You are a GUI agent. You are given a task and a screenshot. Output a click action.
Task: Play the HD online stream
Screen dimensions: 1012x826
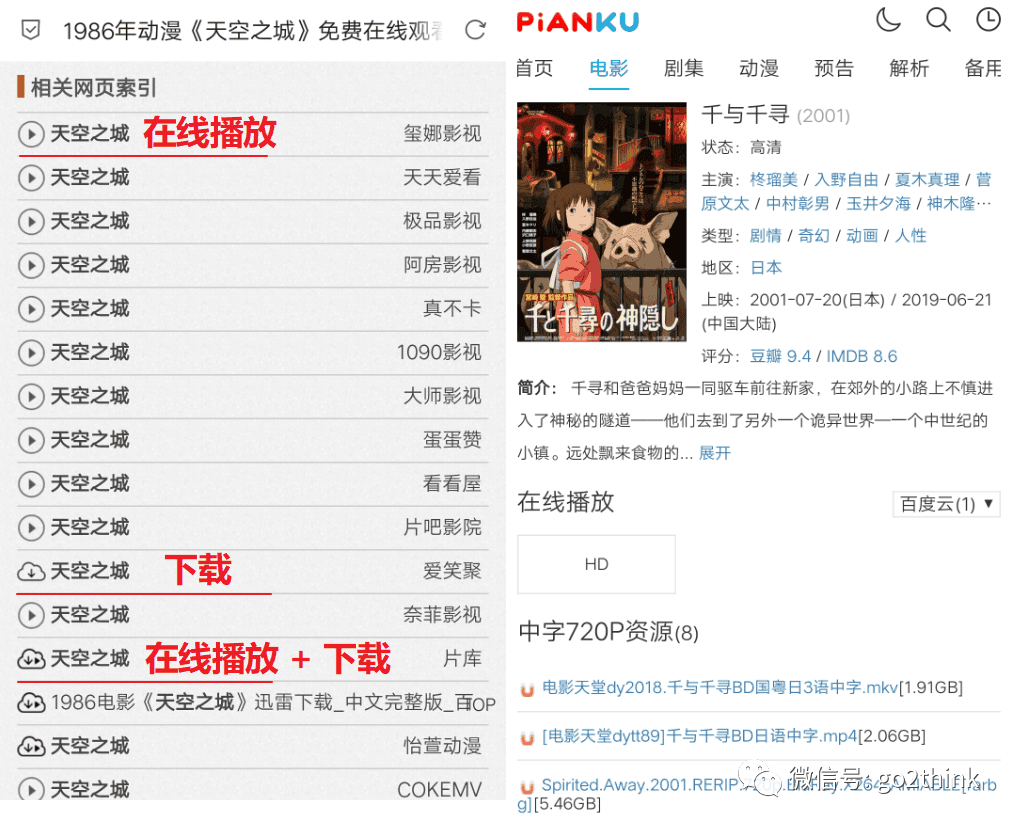tap(596, 565)
